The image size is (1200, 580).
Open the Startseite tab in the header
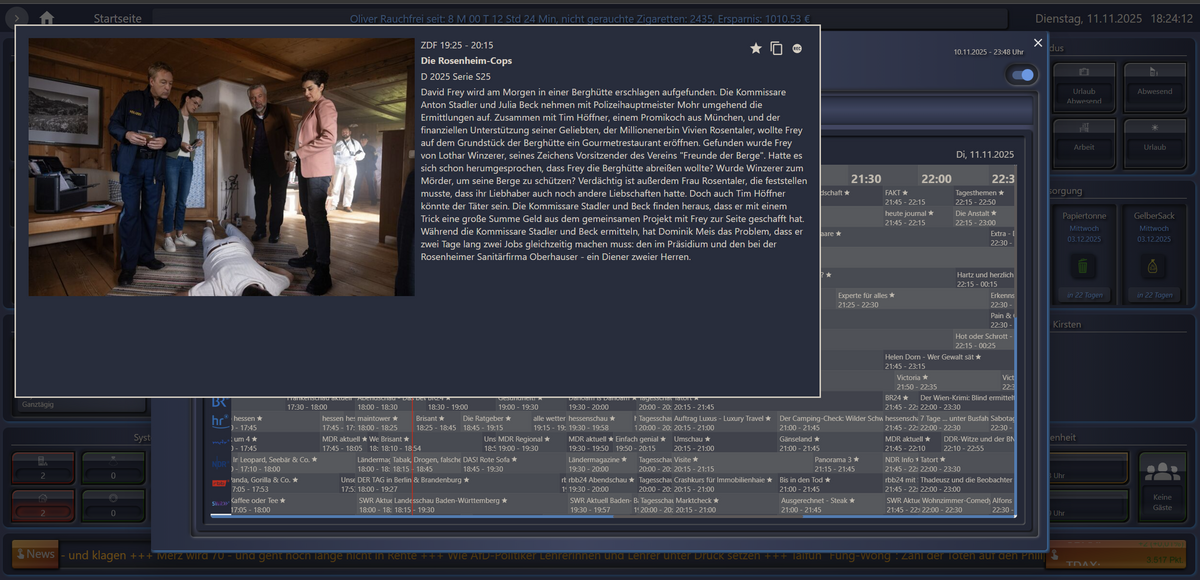(117, 19)
